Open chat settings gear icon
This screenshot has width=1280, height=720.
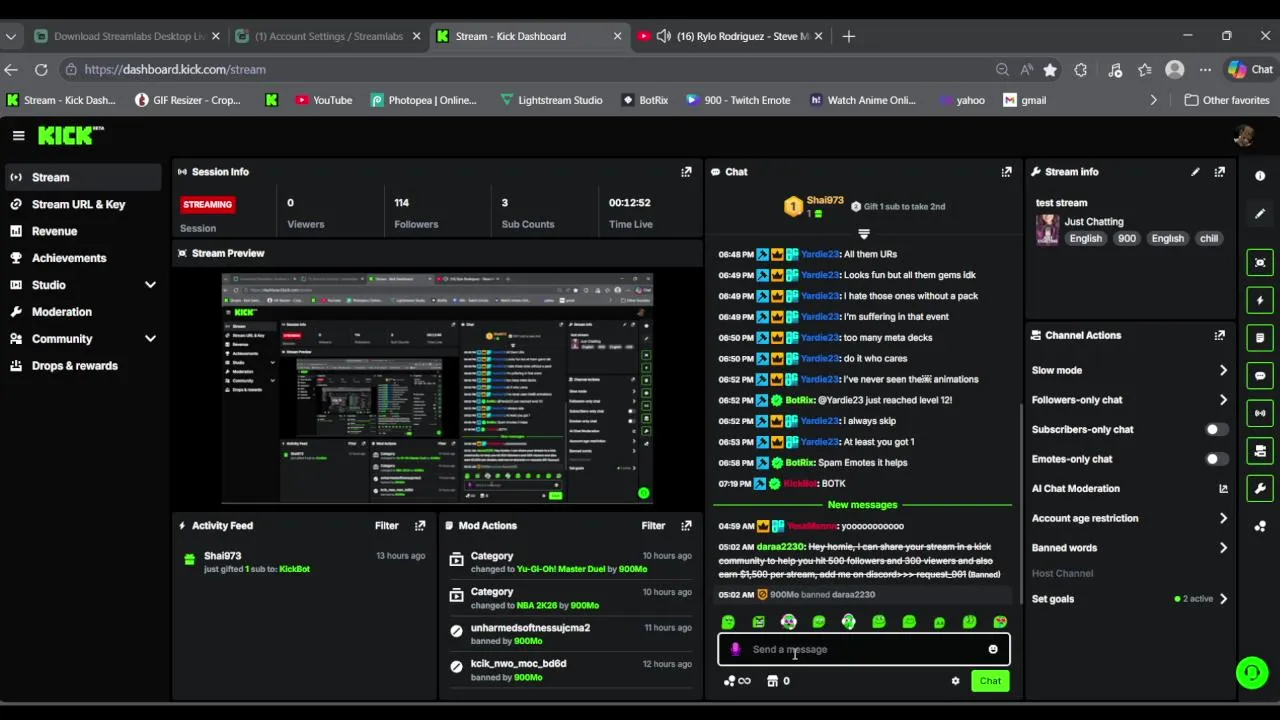click(955, 681)
